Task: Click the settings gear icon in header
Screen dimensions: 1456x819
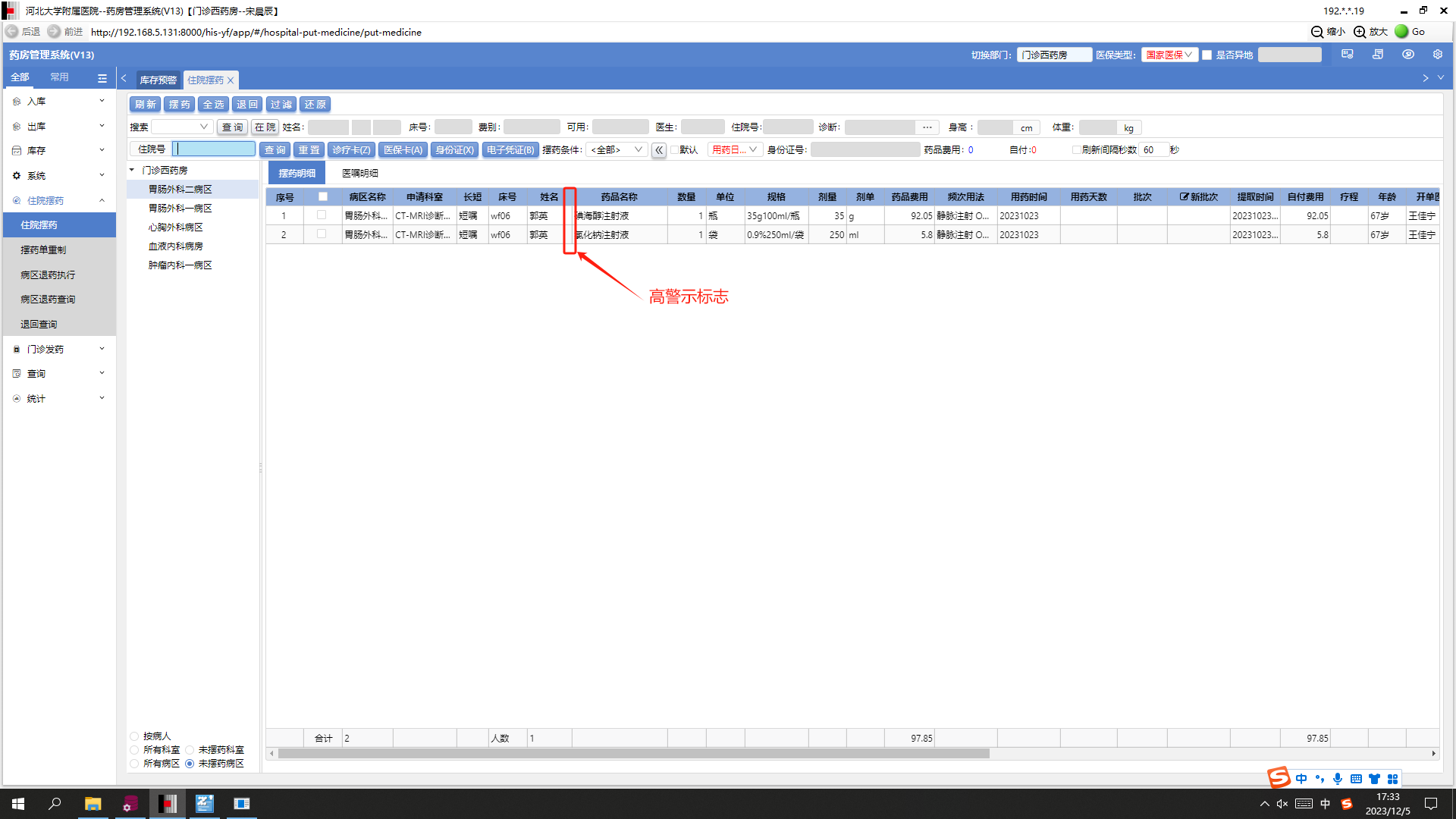Action: point(1437,55)
